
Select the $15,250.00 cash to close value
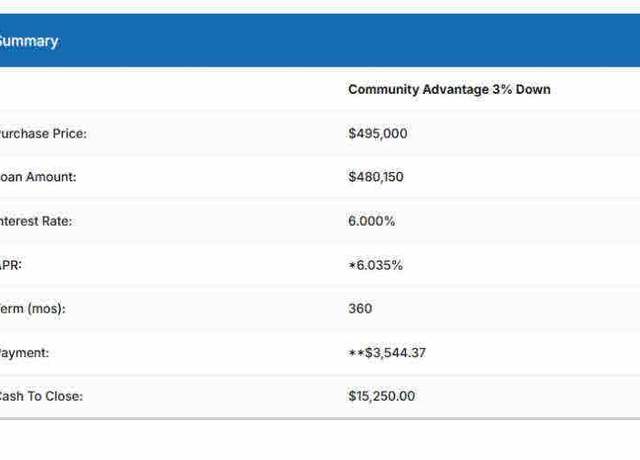coord(382,396)
